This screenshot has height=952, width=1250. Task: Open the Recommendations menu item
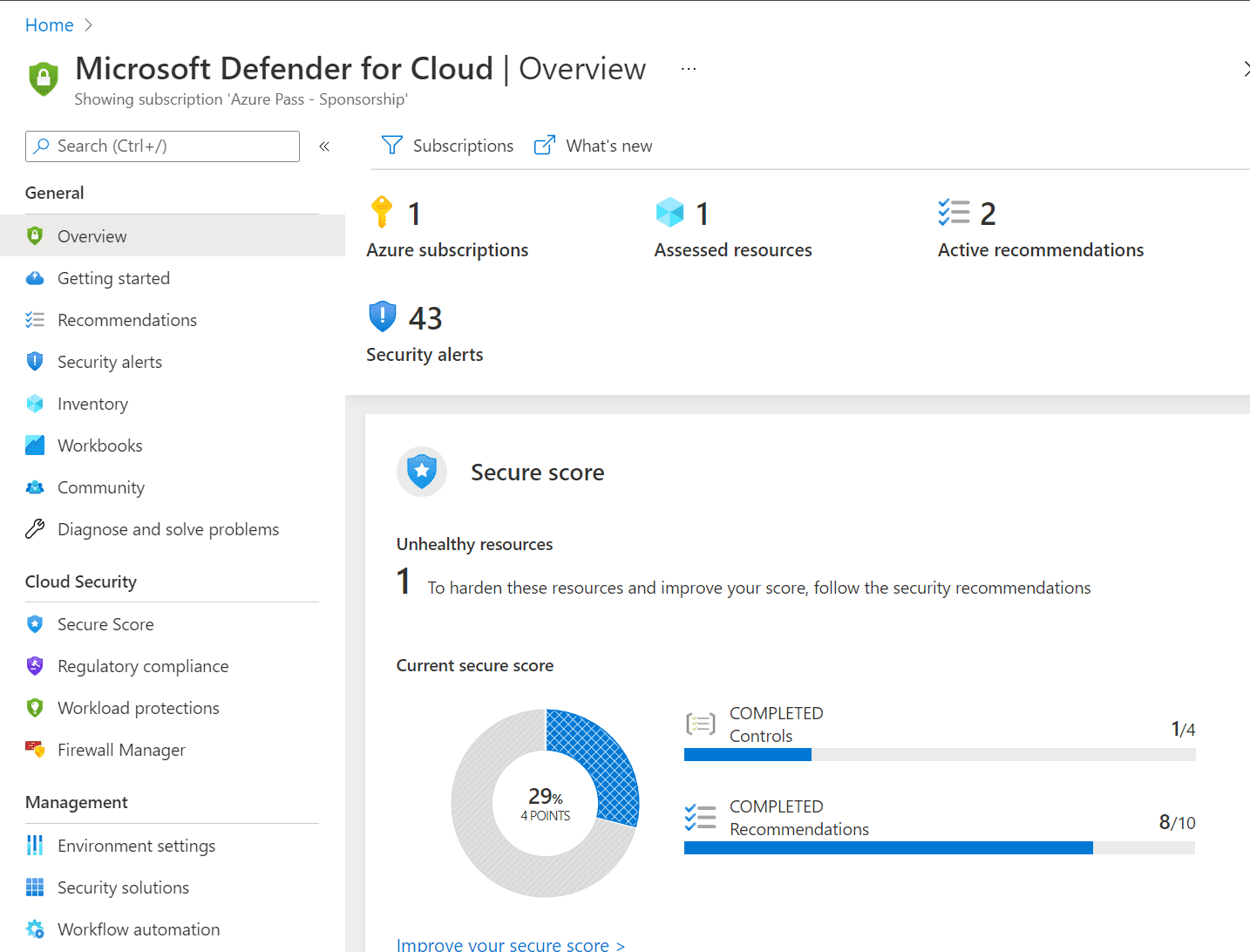127,320
